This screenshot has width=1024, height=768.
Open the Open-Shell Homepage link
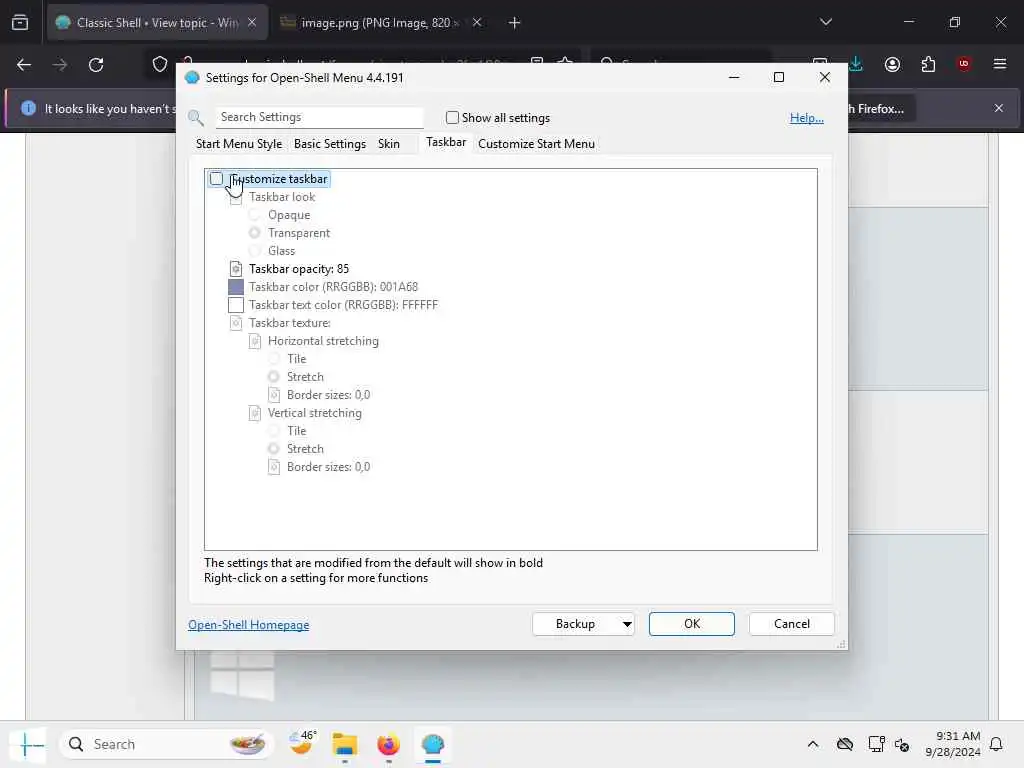[x=248, y=624]
